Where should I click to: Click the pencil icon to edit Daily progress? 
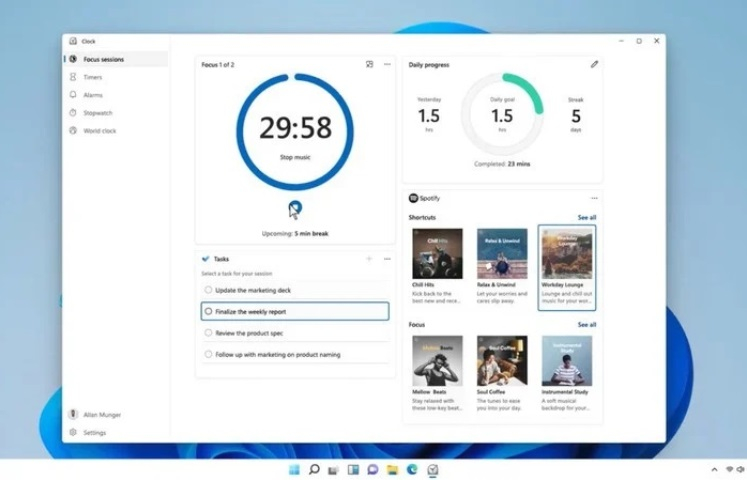tap(594, 64)
